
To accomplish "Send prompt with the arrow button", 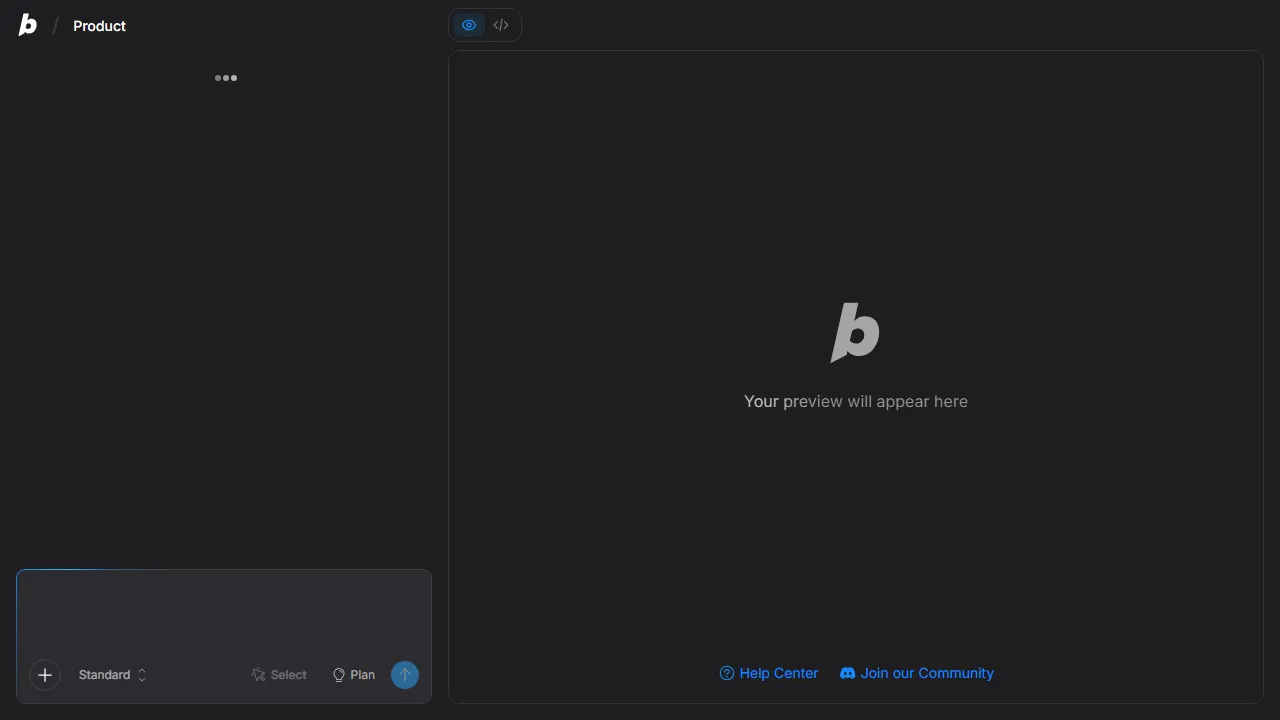I will tap(405, 675).
